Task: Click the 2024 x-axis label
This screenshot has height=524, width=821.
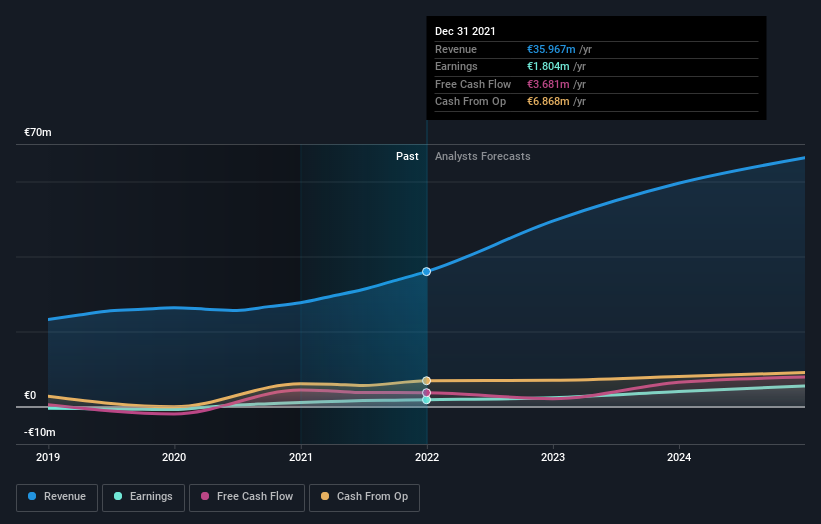Action: tap(679, 457)
